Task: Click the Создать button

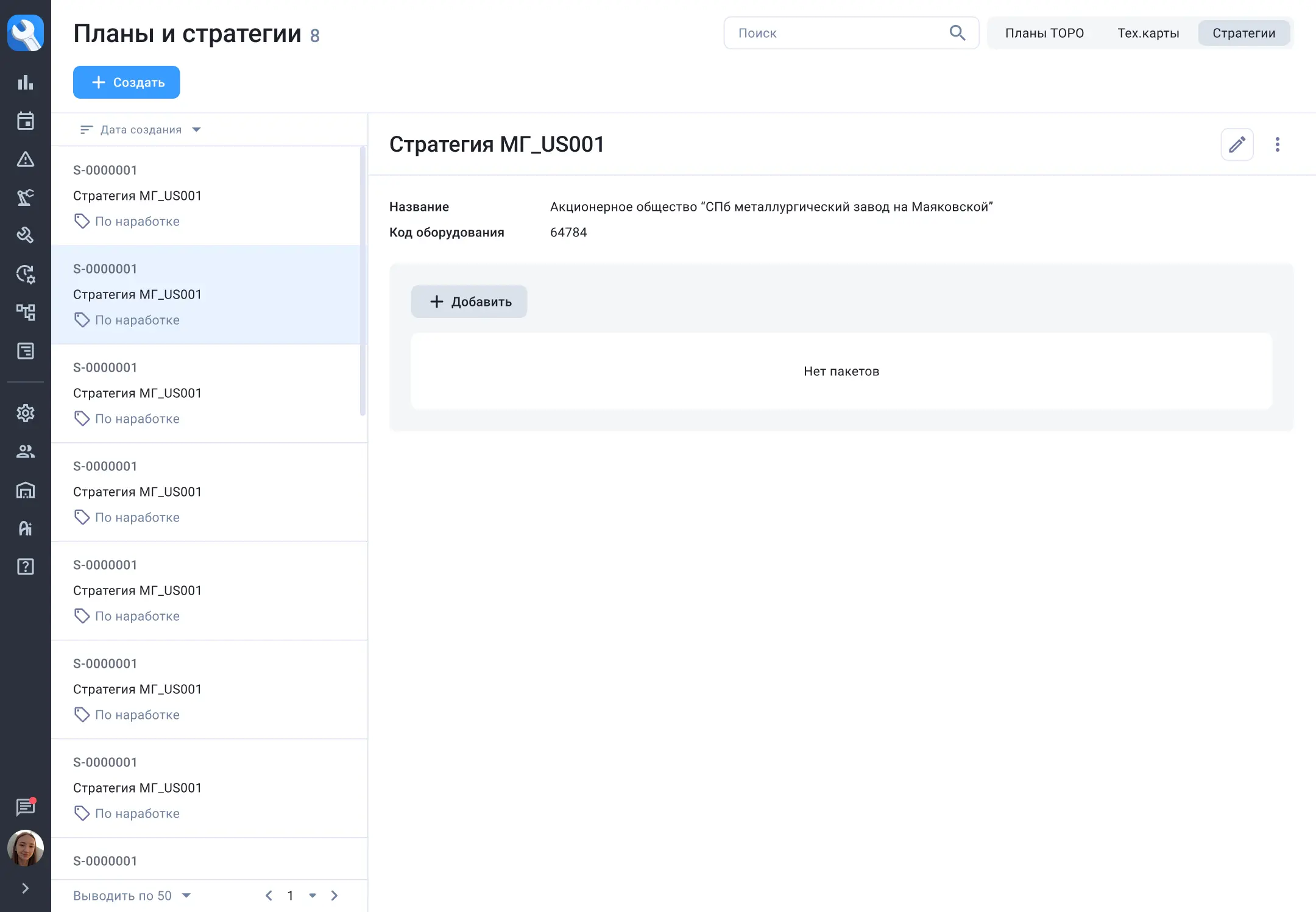Action: pyautogui.click(x=127, y=82)
